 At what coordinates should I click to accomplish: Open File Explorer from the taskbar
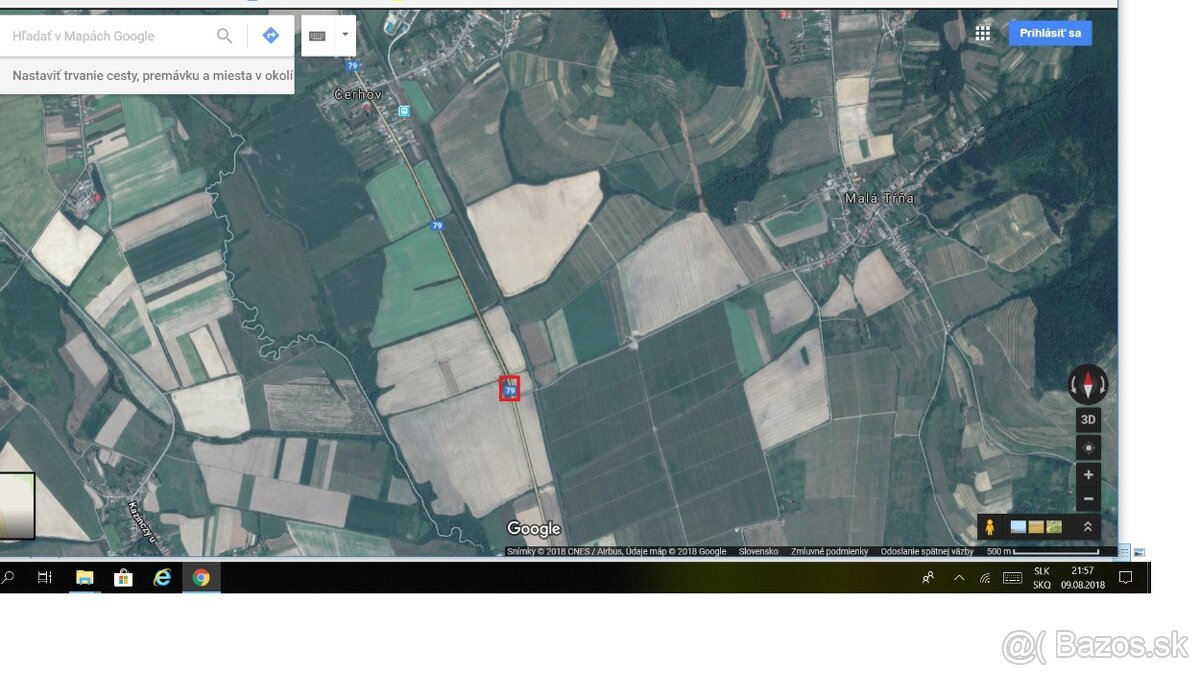(84, 577)
